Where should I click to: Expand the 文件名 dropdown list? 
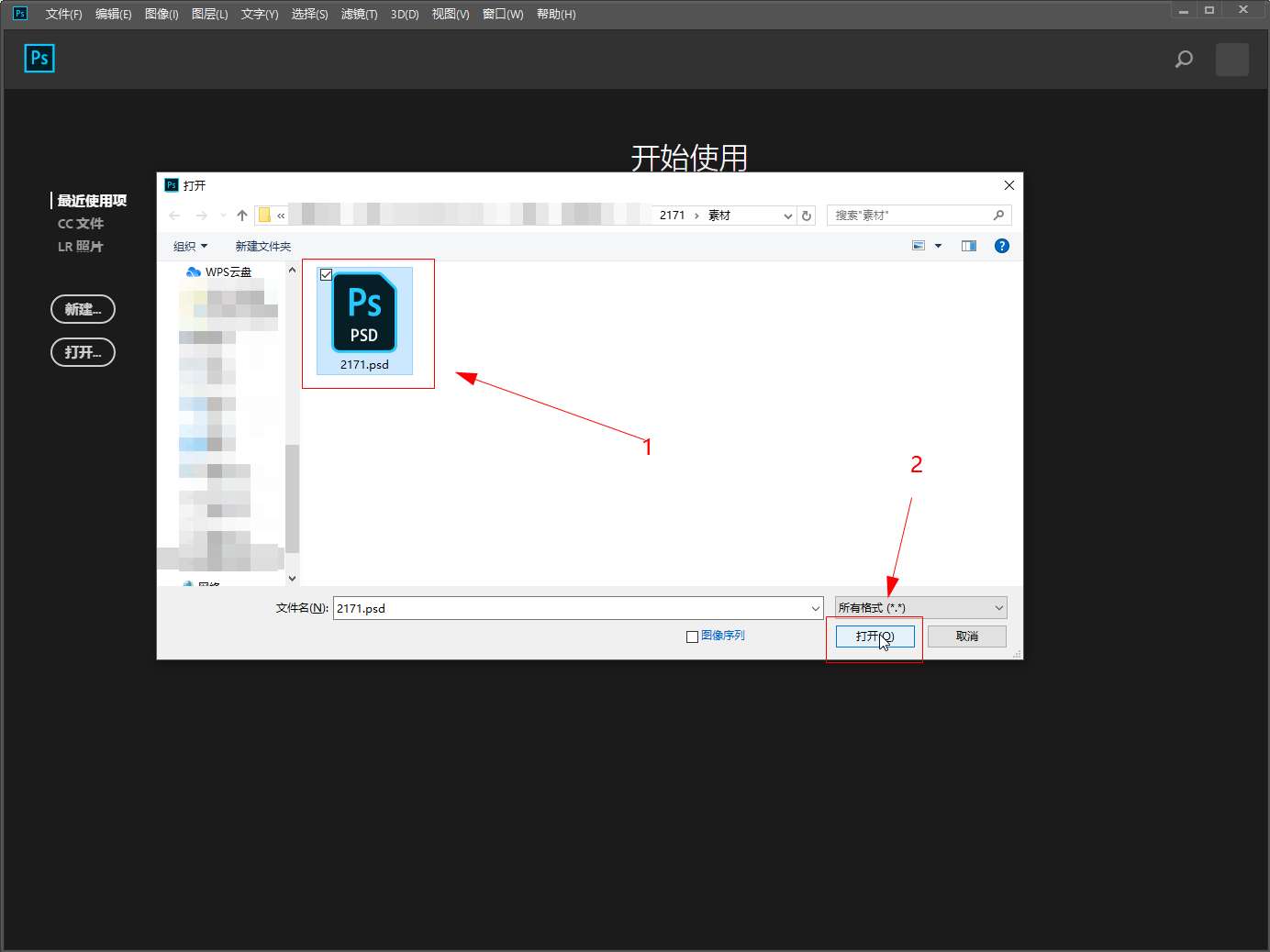click(815, 608)
